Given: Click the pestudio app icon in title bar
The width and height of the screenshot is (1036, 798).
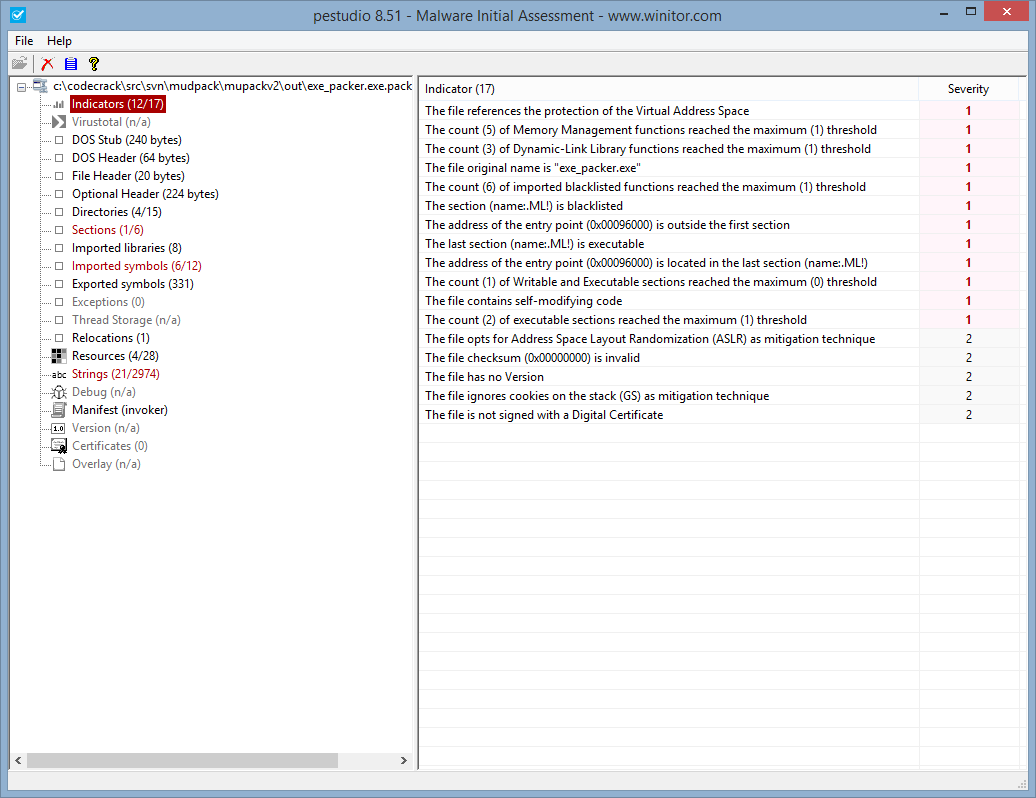Looking at the screenshot, I should (18, 15).
